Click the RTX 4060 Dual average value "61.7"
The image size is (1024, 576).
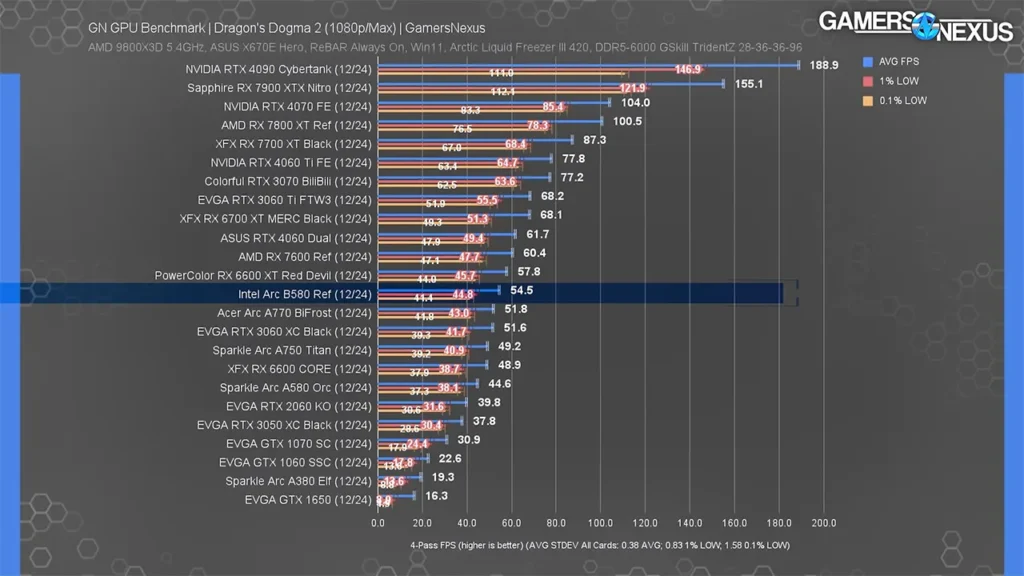537,234
